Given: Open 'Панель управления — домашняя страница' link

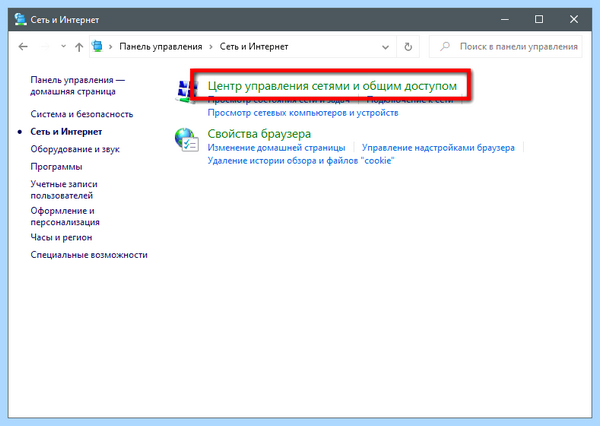Looking at the screenshot, I should click(x=78, y=86).
